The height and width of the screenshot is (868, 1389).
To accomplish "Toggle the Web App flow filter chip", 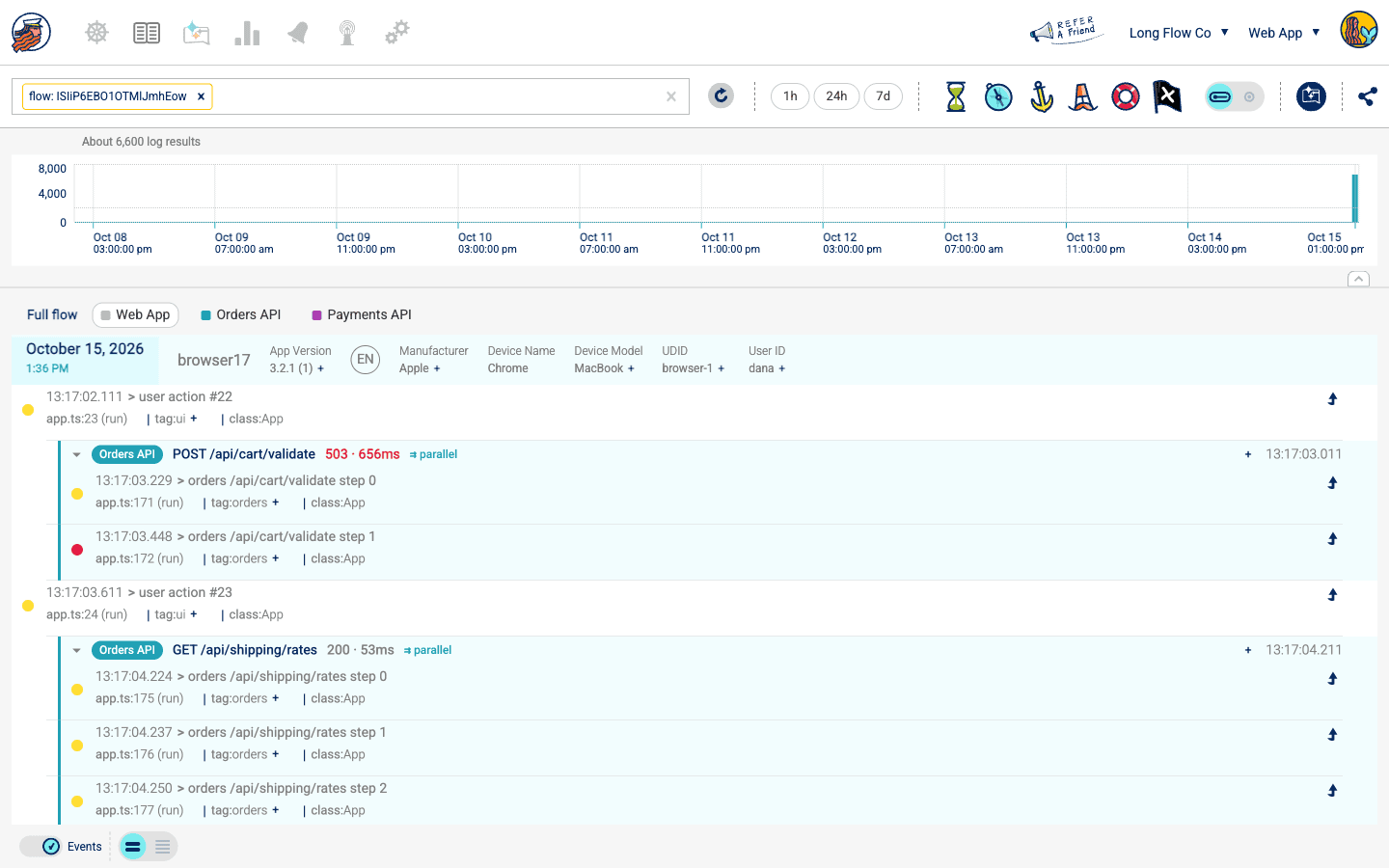I will pyautogui.click(x=135, y=314).
